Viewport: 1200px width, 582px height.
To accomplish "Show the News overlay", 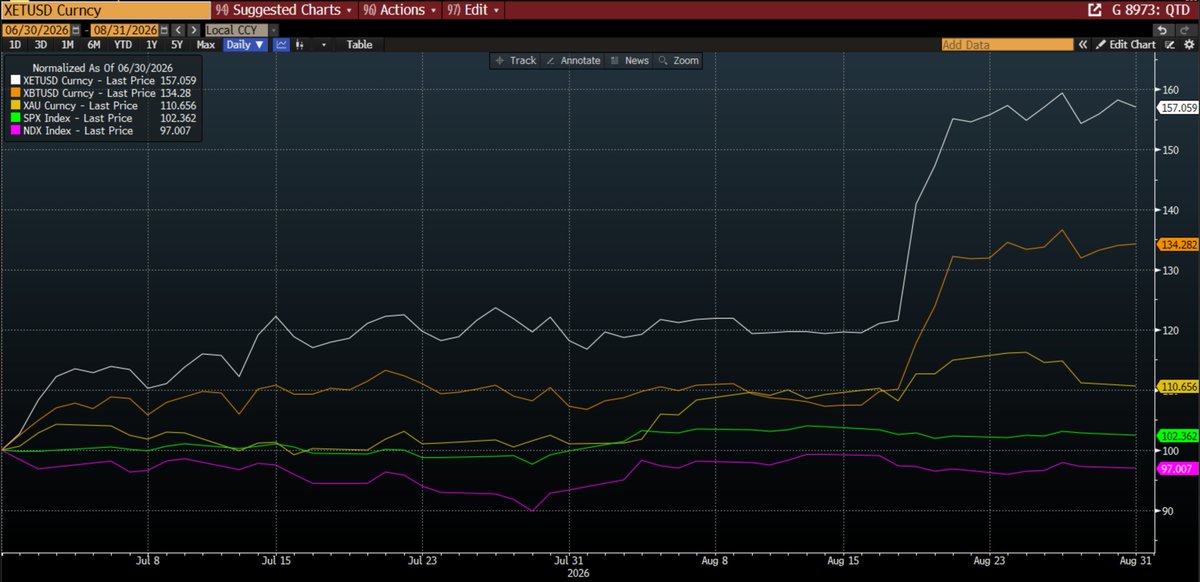I will [629, 61].
